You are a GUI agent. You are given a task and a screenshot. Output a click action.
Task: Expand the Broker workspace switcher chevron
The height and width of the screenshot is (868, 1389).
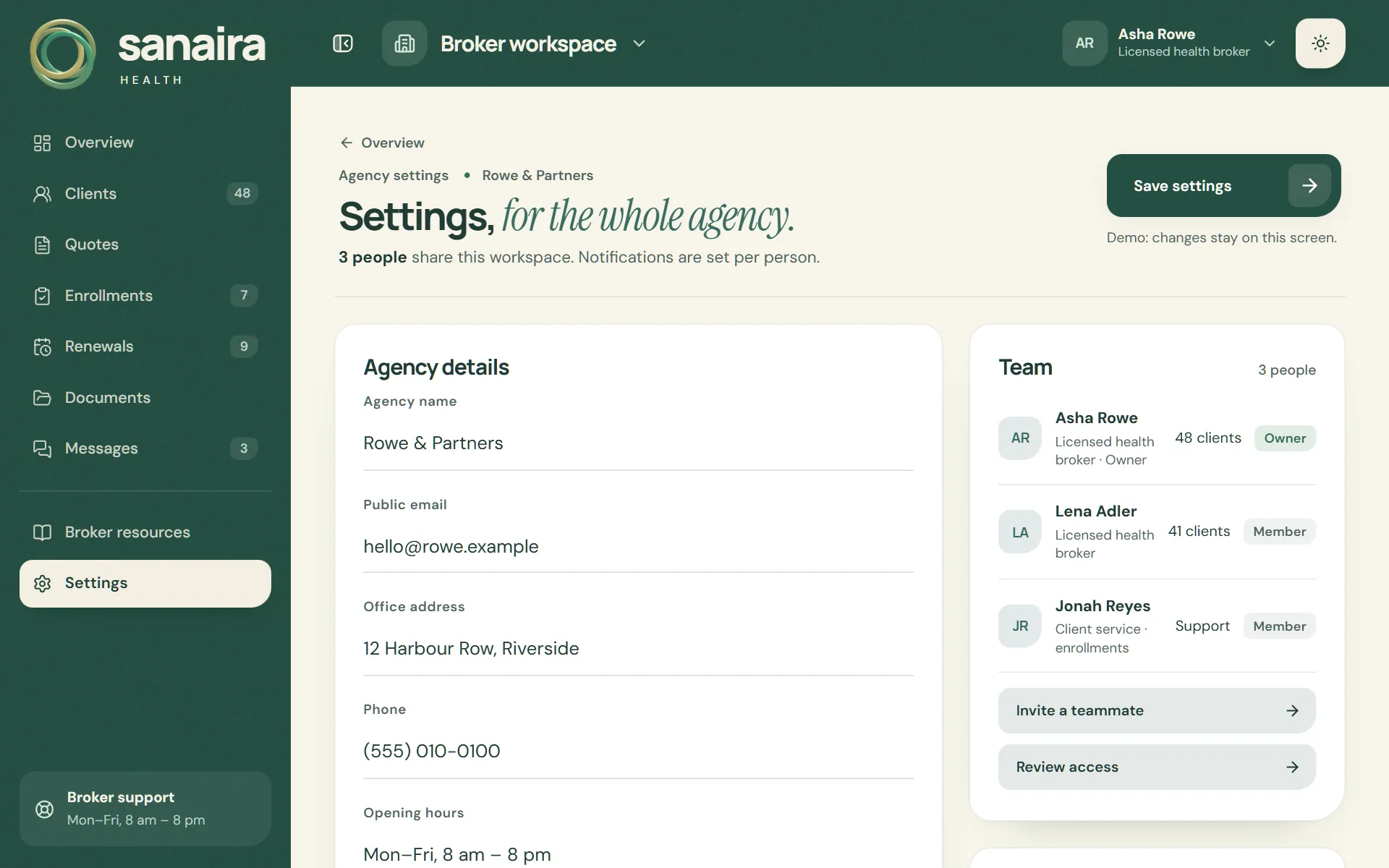[x=639, y=43]
